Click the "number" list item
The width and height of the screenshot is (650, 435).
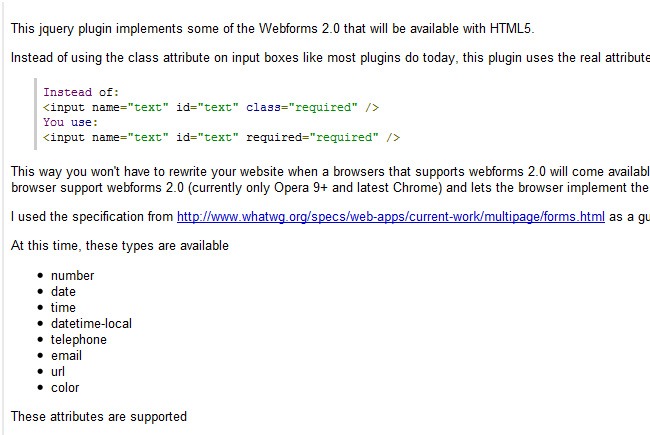[x=72, y=275]
